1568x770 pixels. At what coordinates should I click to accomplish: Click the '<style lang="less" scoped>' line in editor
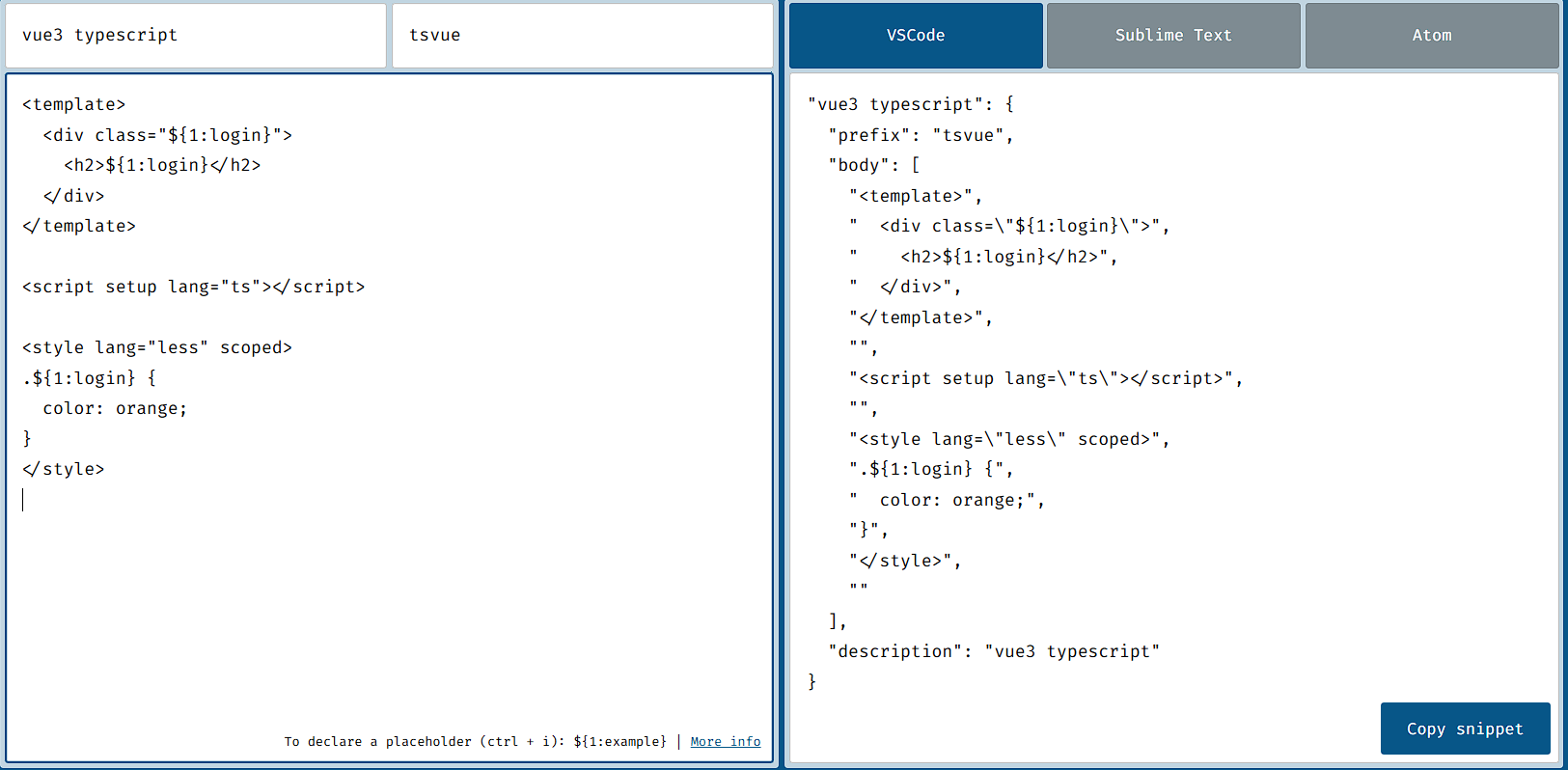pos(157,347)
